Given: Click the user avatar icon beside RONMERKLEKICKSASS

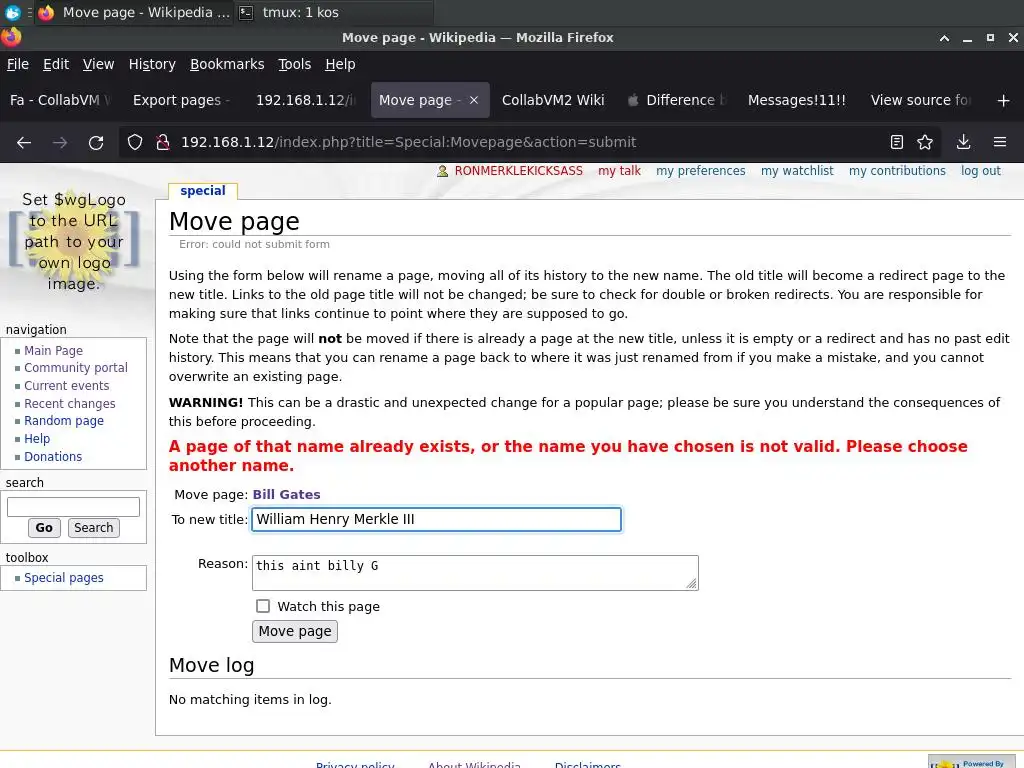Looking at the screenshot, I should [x=443, y=171].
